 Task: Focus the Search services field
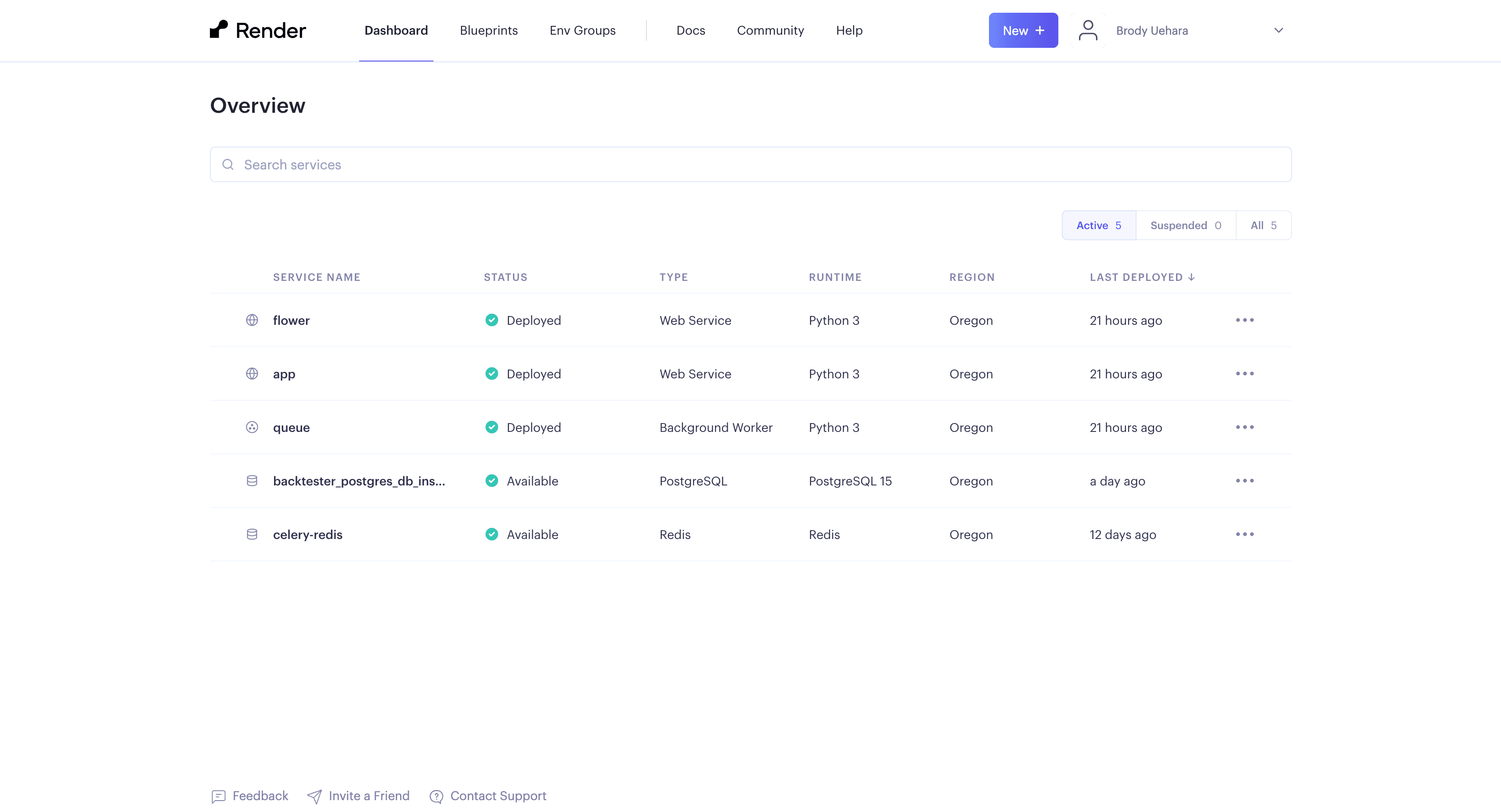click(x=750, y=165)
